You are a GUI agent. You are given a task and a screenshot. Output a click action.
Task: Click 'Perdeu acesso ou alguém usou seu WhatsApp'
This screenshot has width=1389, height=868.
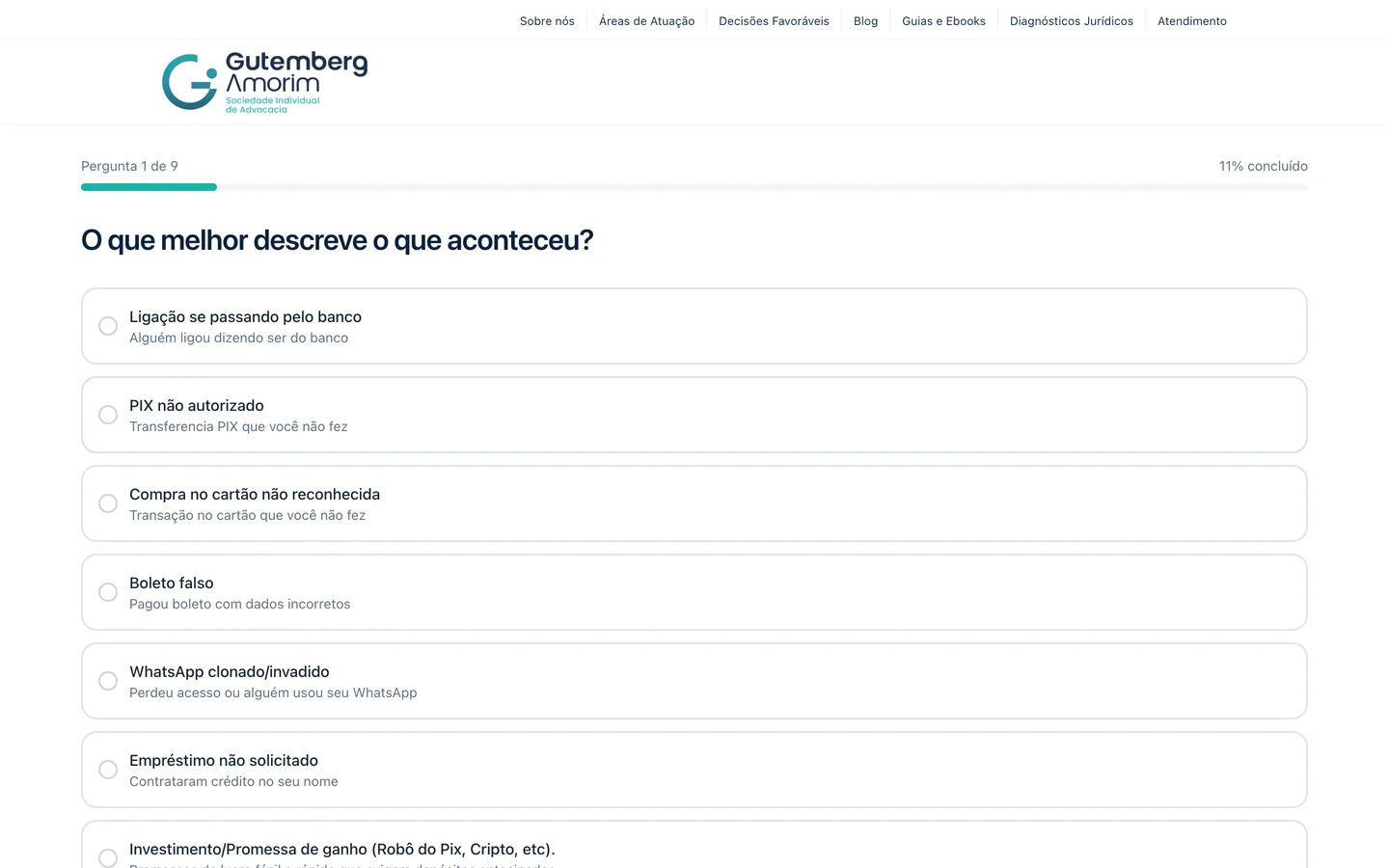(x=273, y=692)
